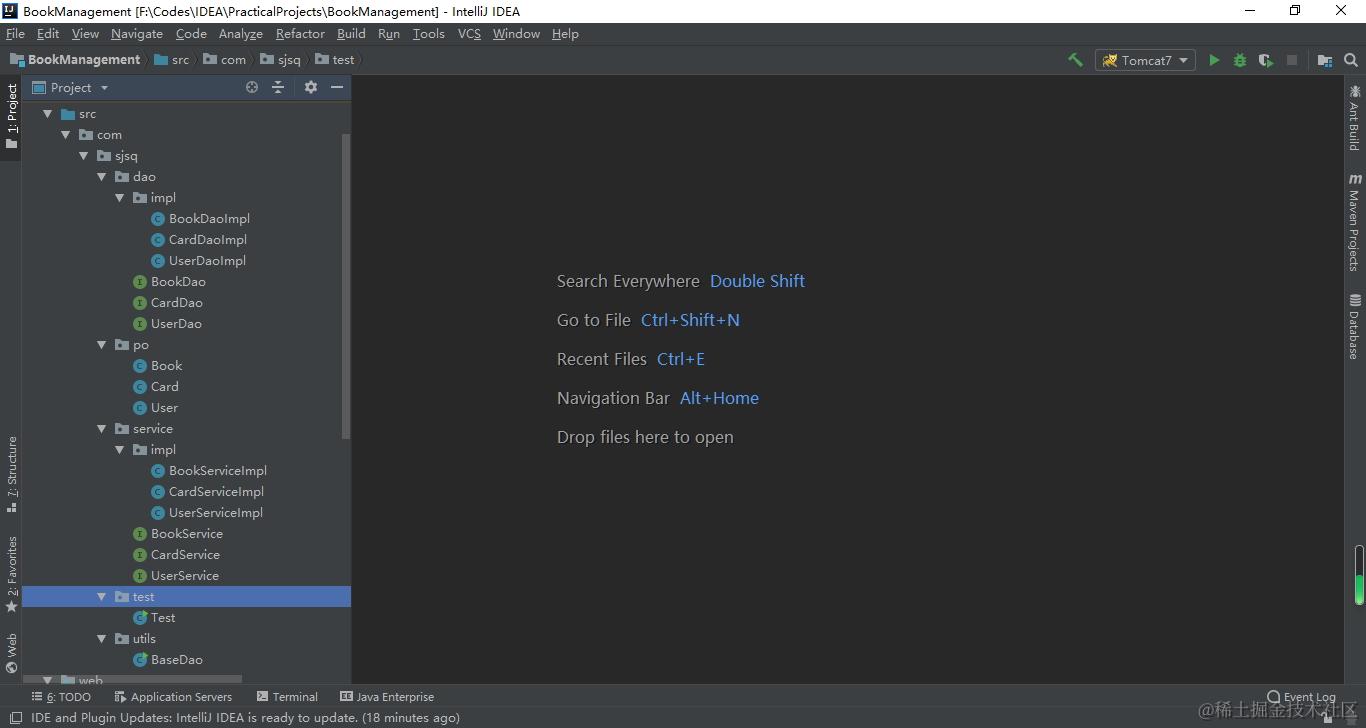The width and height of the screenshot is (1366, 728).
Task: Open the Database side panel
Action: point(1355,327)
